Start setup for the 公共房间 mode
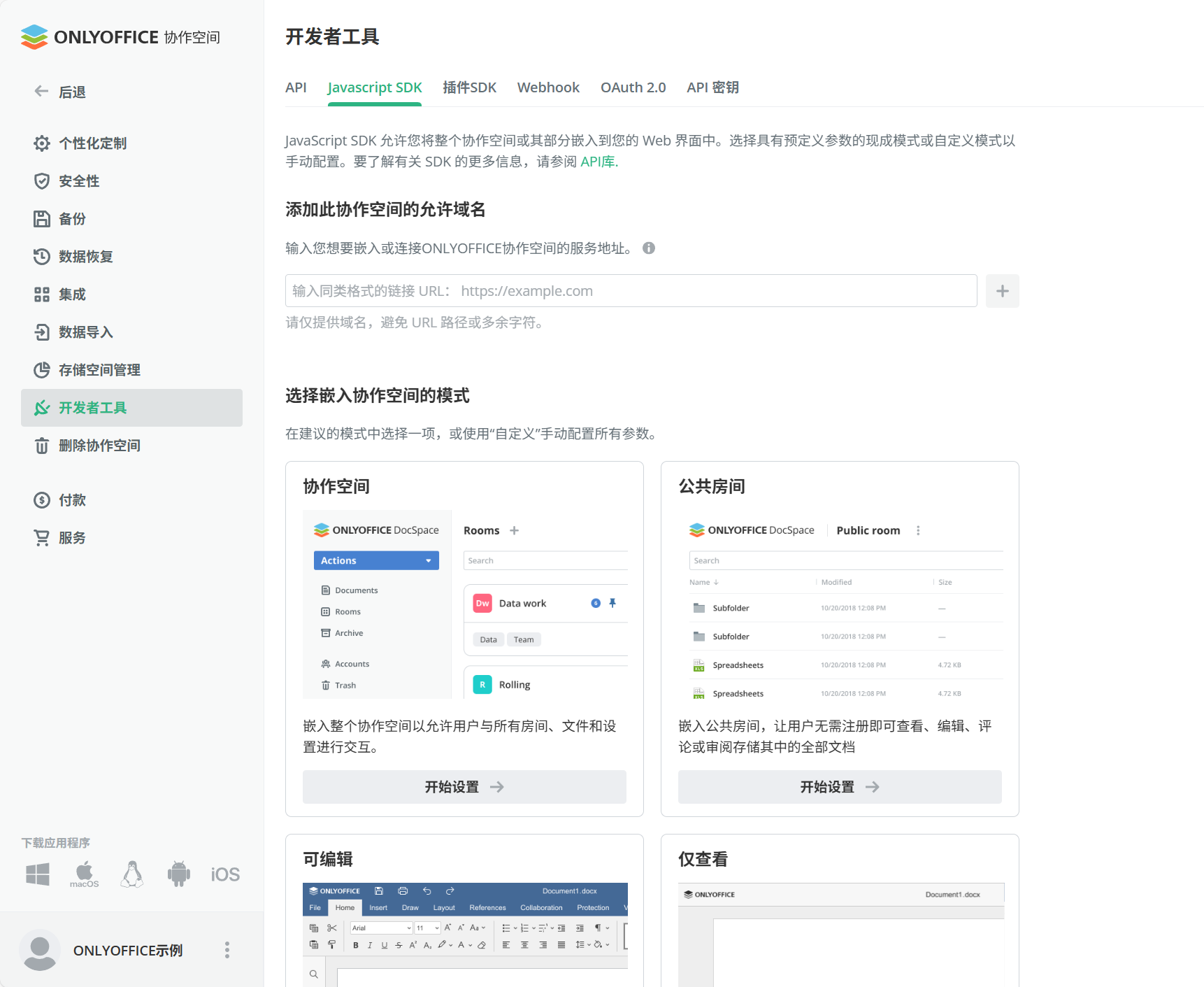The image size is (1204, 987). (840, 787)
